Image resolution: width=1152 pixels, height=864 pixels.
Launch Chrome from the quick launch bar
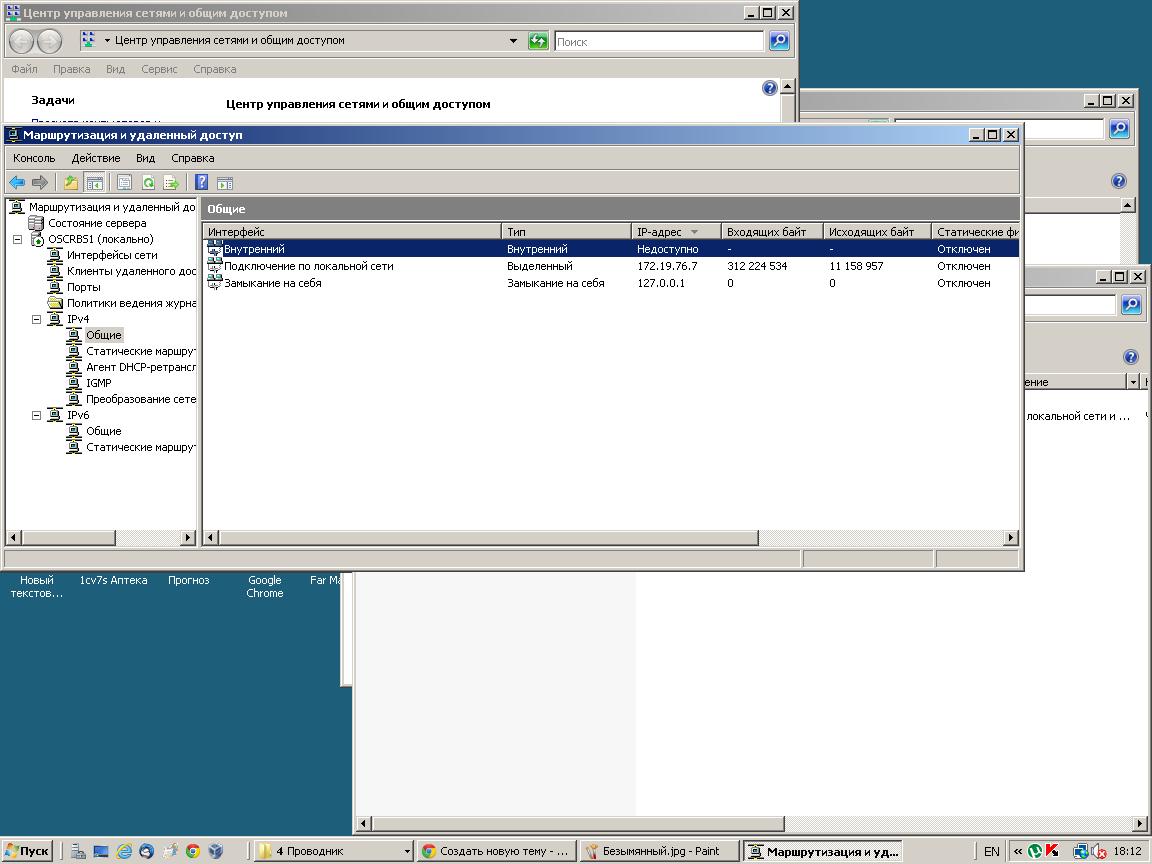(192, 851)
